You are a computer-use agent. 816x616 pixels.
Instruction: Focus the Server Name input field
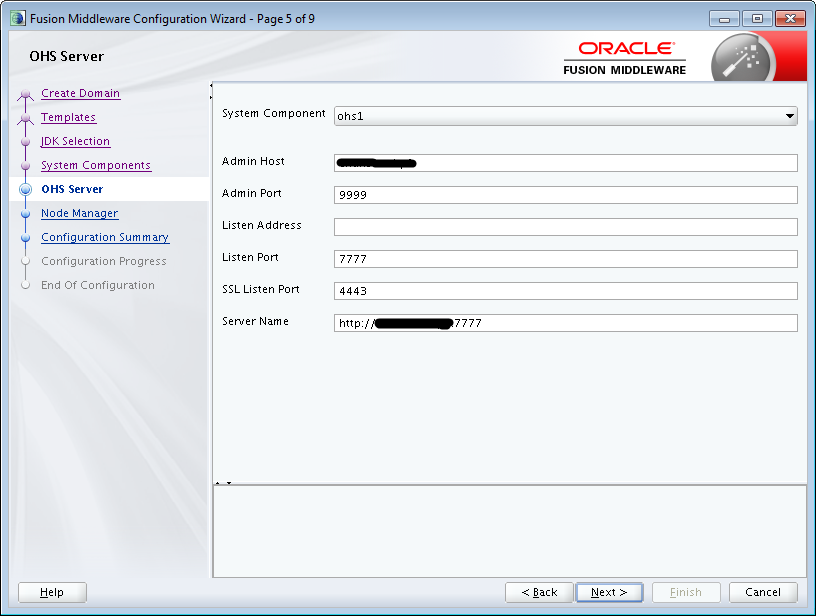[566, 323]
